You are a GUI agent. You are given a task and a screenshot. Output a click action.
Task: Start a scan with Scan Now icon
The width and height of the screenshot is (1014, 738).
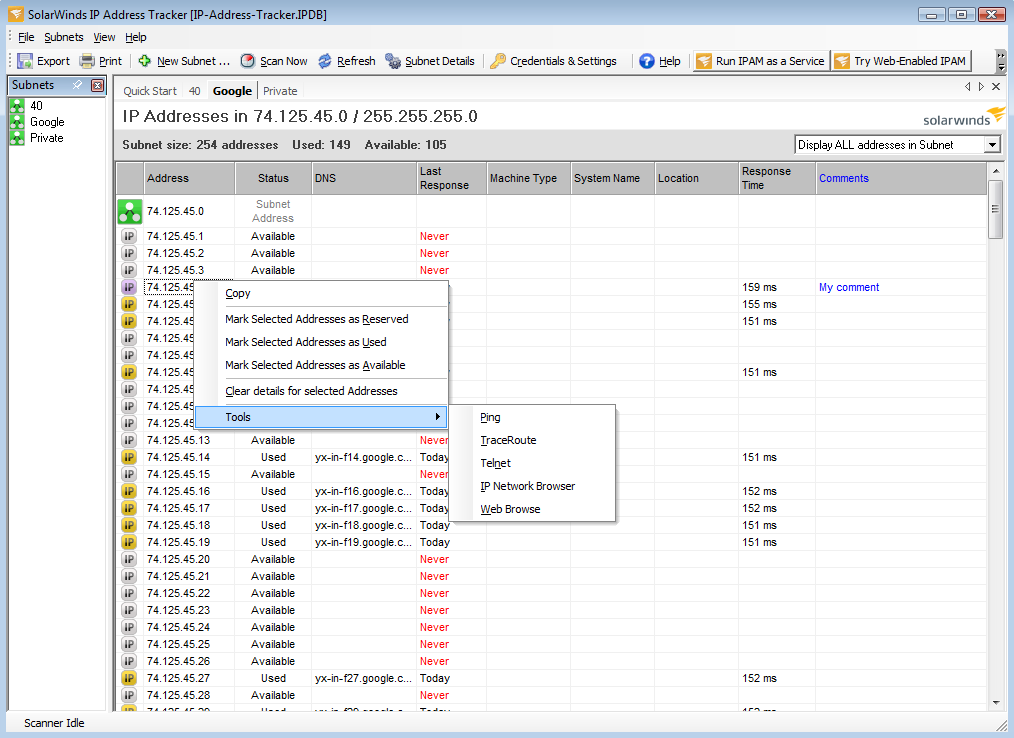click(248, 61)
